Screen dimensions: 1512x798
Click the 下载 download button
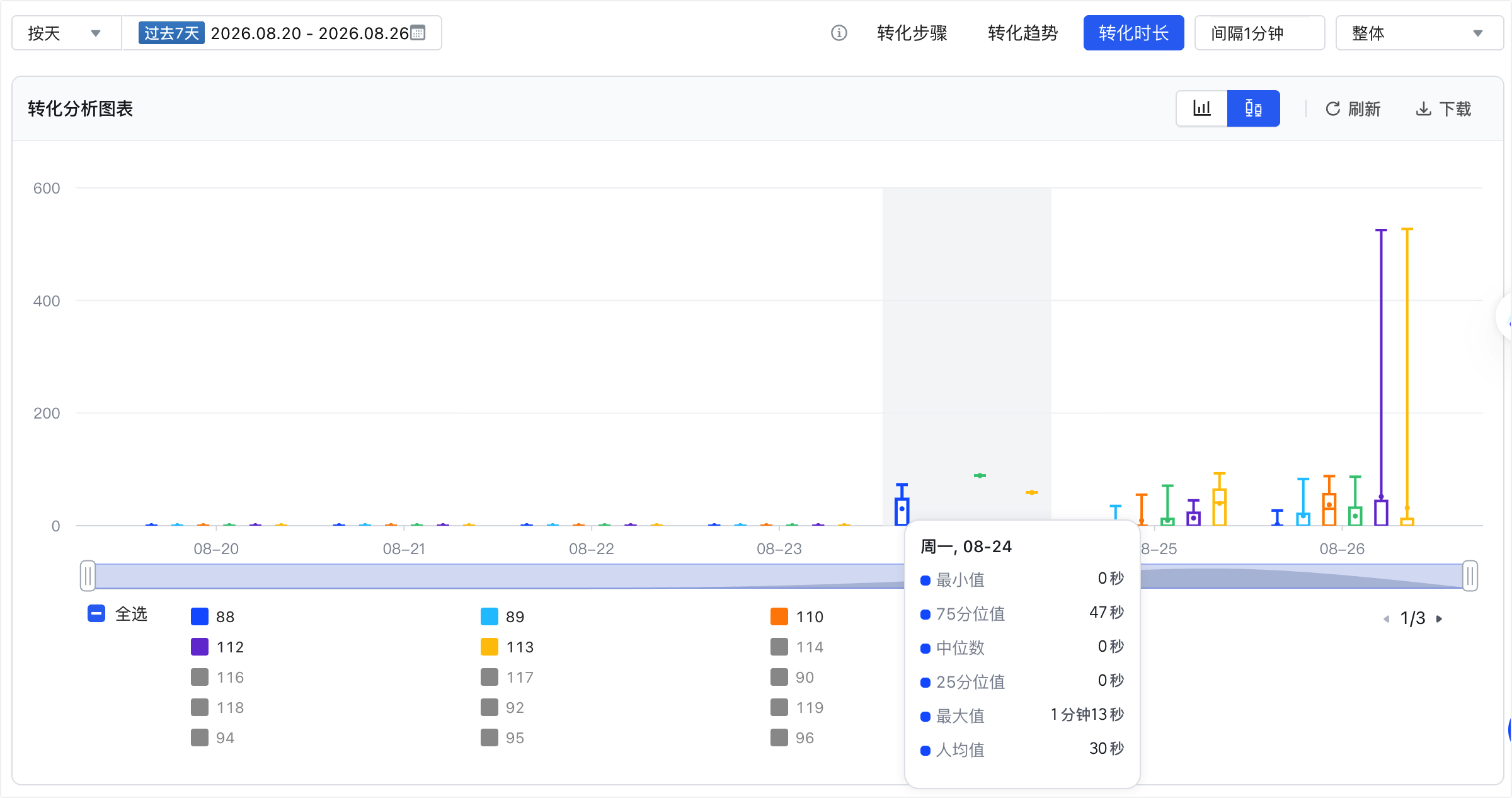1443,109
